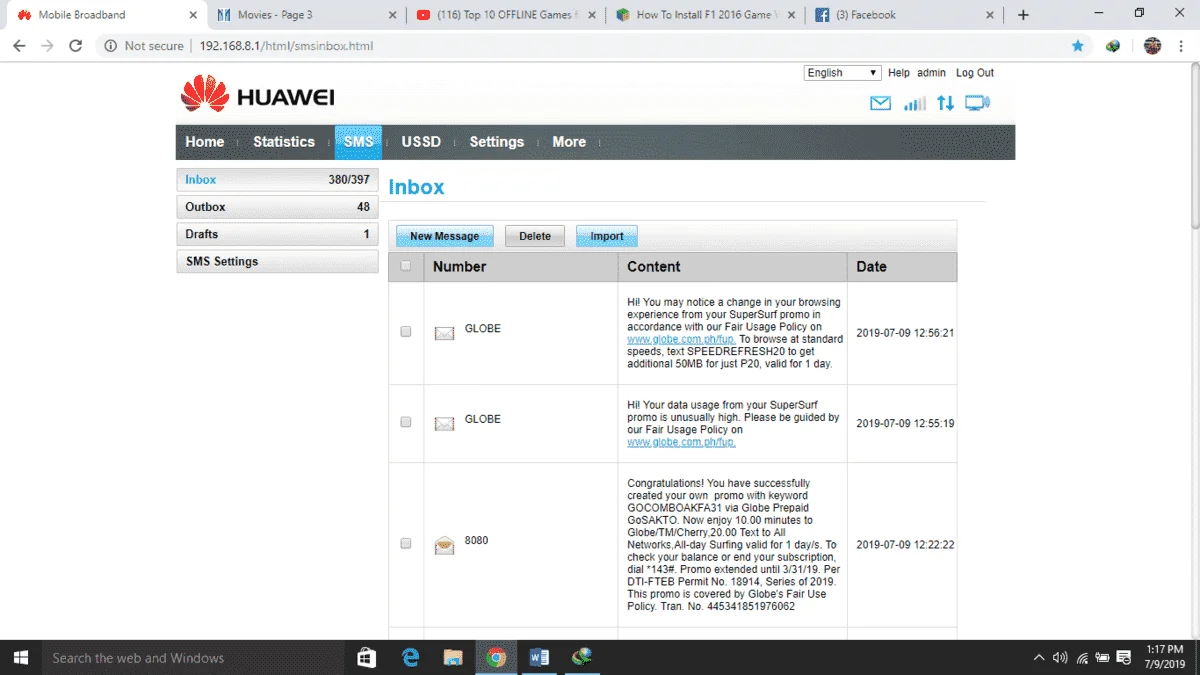Image resolution: width=1200 pixels, height=675 pixels.
Task: Open globe.com.ph/fup link in second message
Action: point(681,442)
